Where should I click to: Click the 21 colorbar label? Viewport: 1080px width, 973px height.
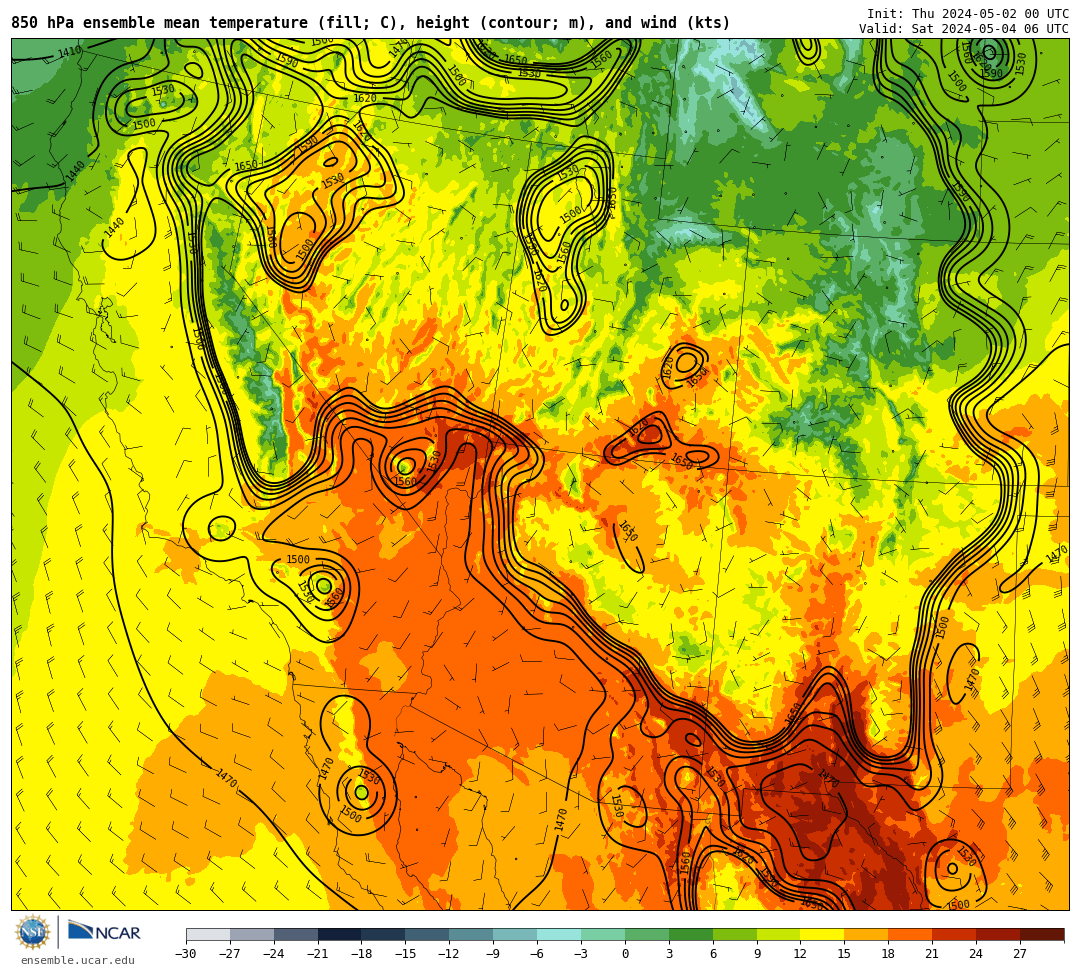click(933, 954)
